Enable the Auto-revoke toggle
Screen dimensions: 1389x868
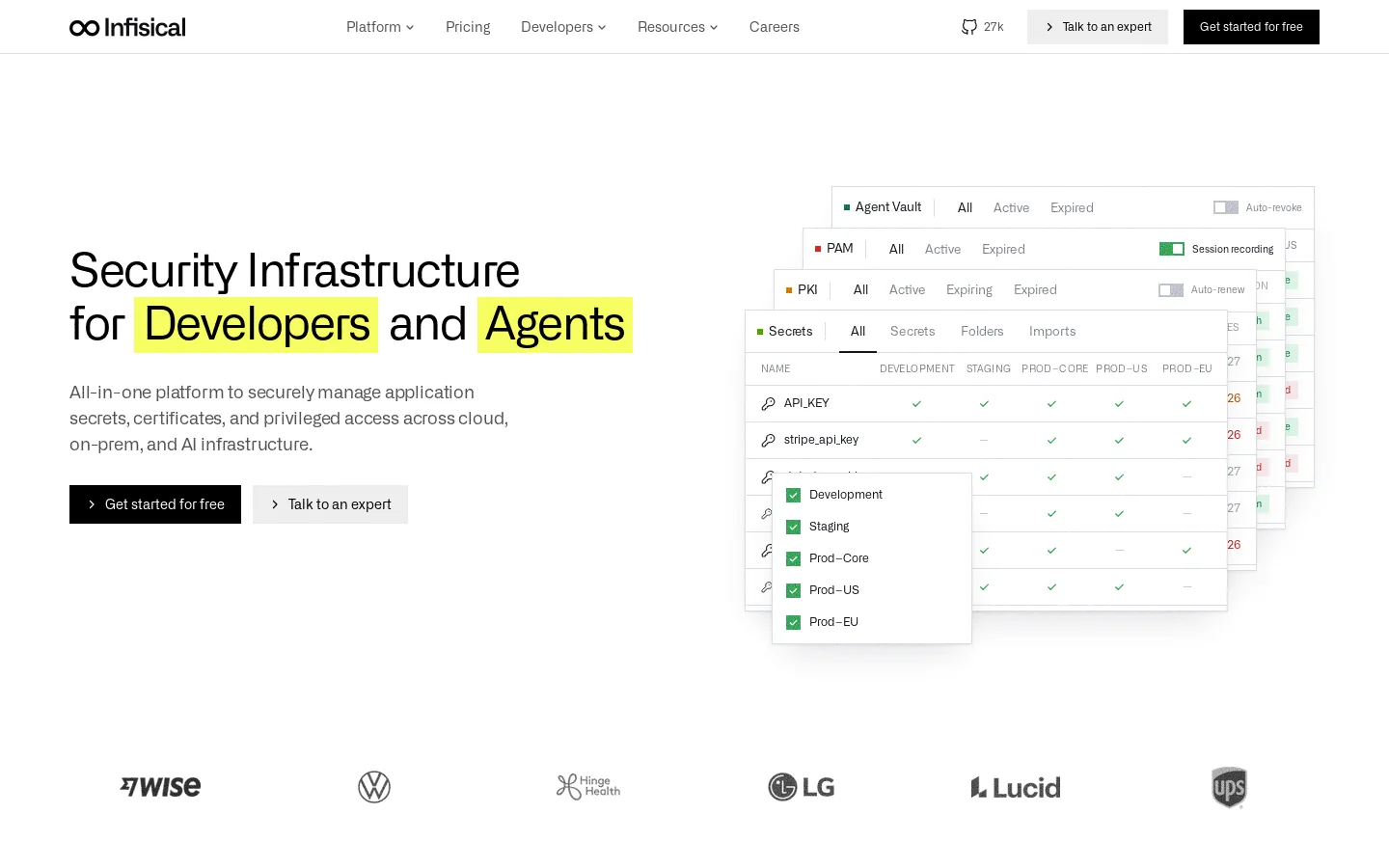pos(1226,207)
